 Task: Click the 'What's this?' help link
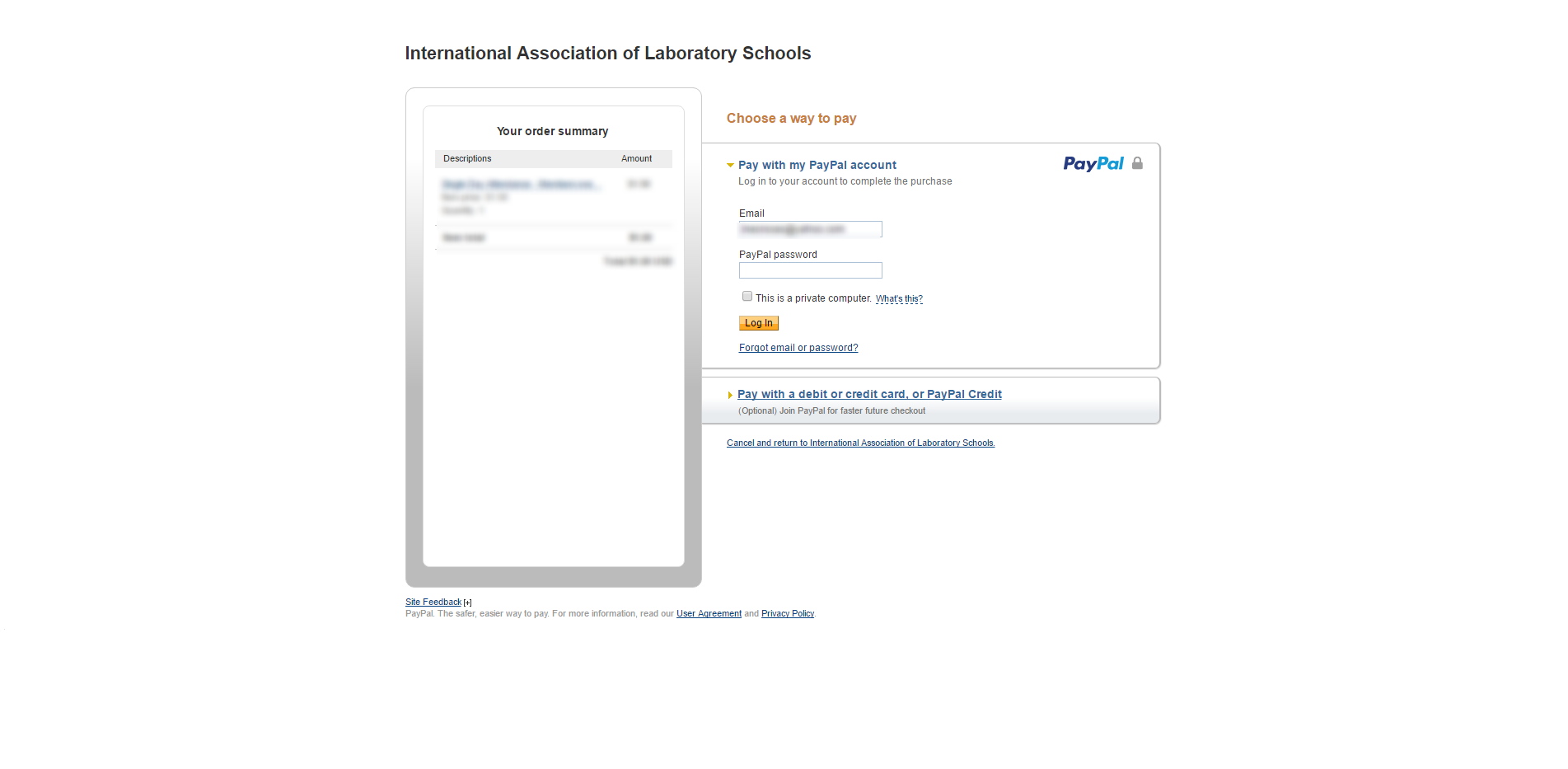[x=898, y=298]
